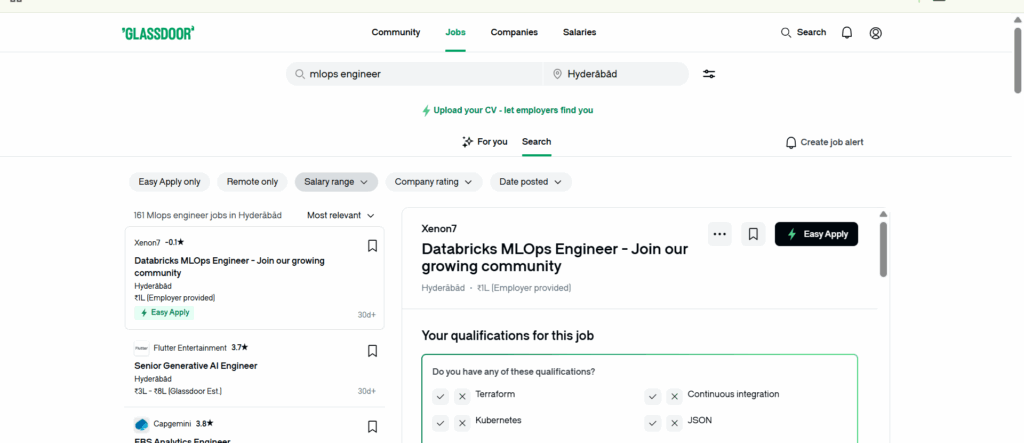Click the Capgemini company logo
Image resolution: width=1024 pixels, height=443 pixels.
click(142, 424)
